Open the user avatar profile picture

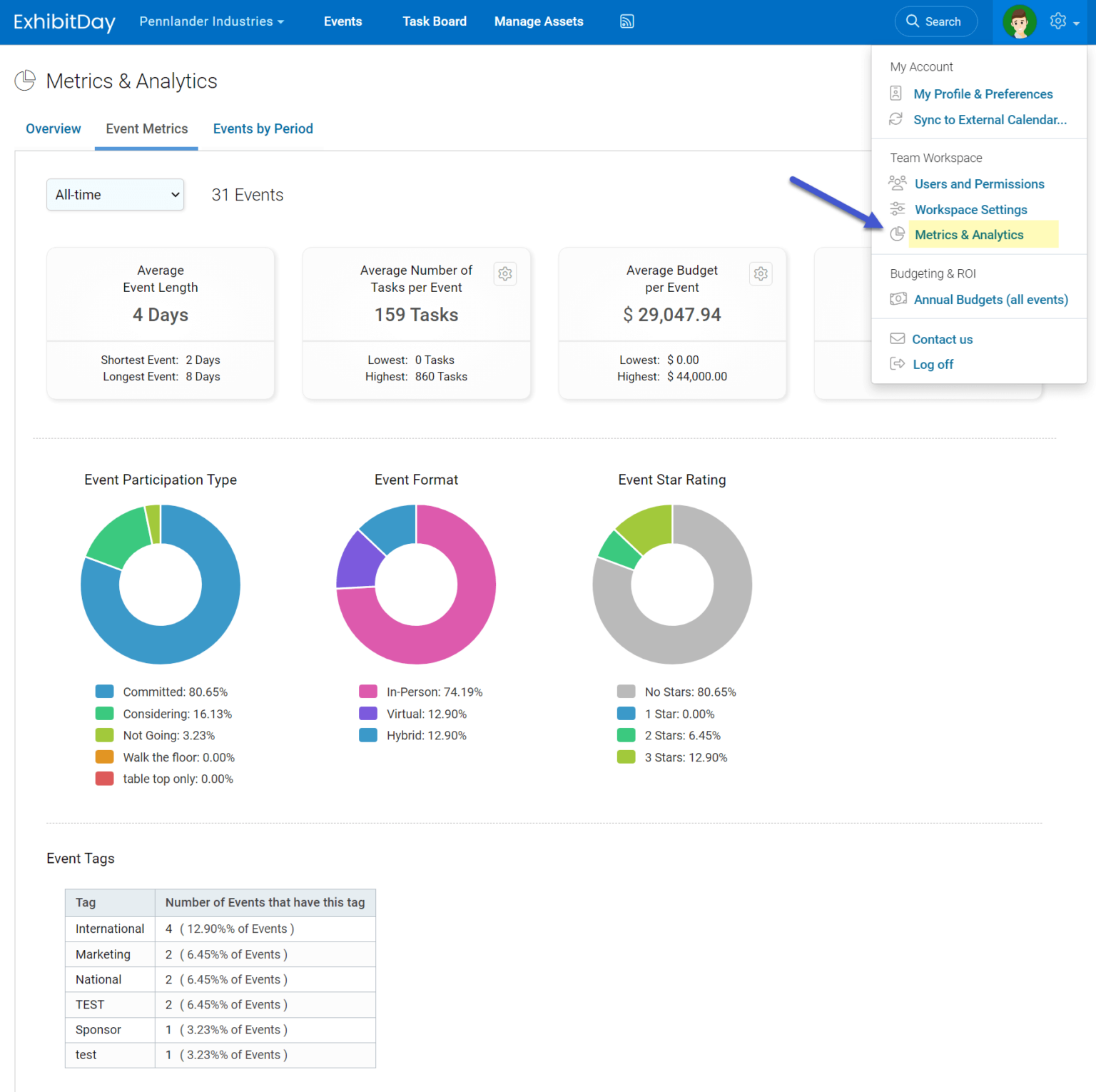click(x=1020, y=21)
